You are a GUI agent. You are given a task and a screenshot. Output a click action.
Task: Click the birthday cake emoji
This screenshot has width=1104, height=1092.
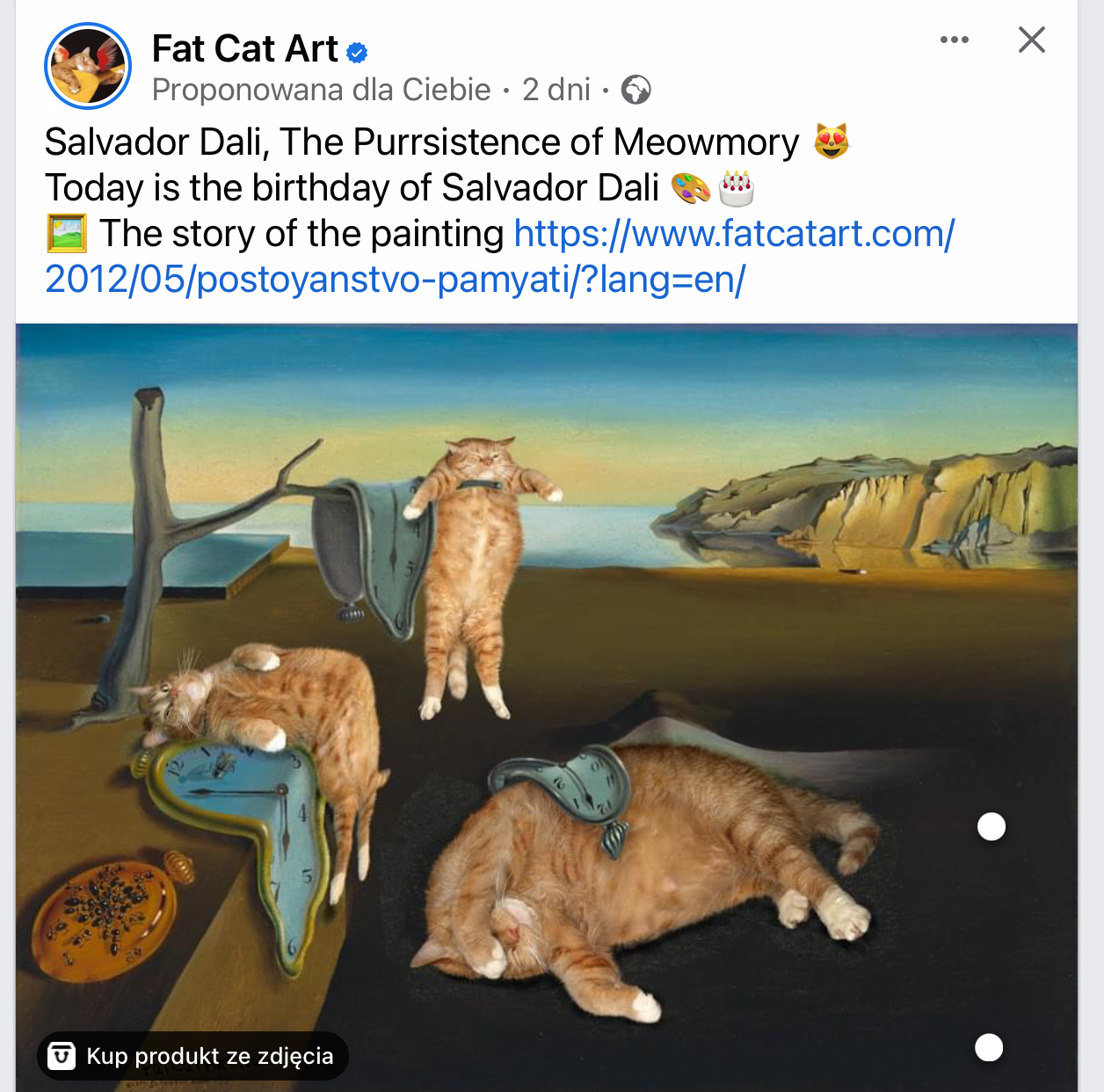click(x=737, y=188)
